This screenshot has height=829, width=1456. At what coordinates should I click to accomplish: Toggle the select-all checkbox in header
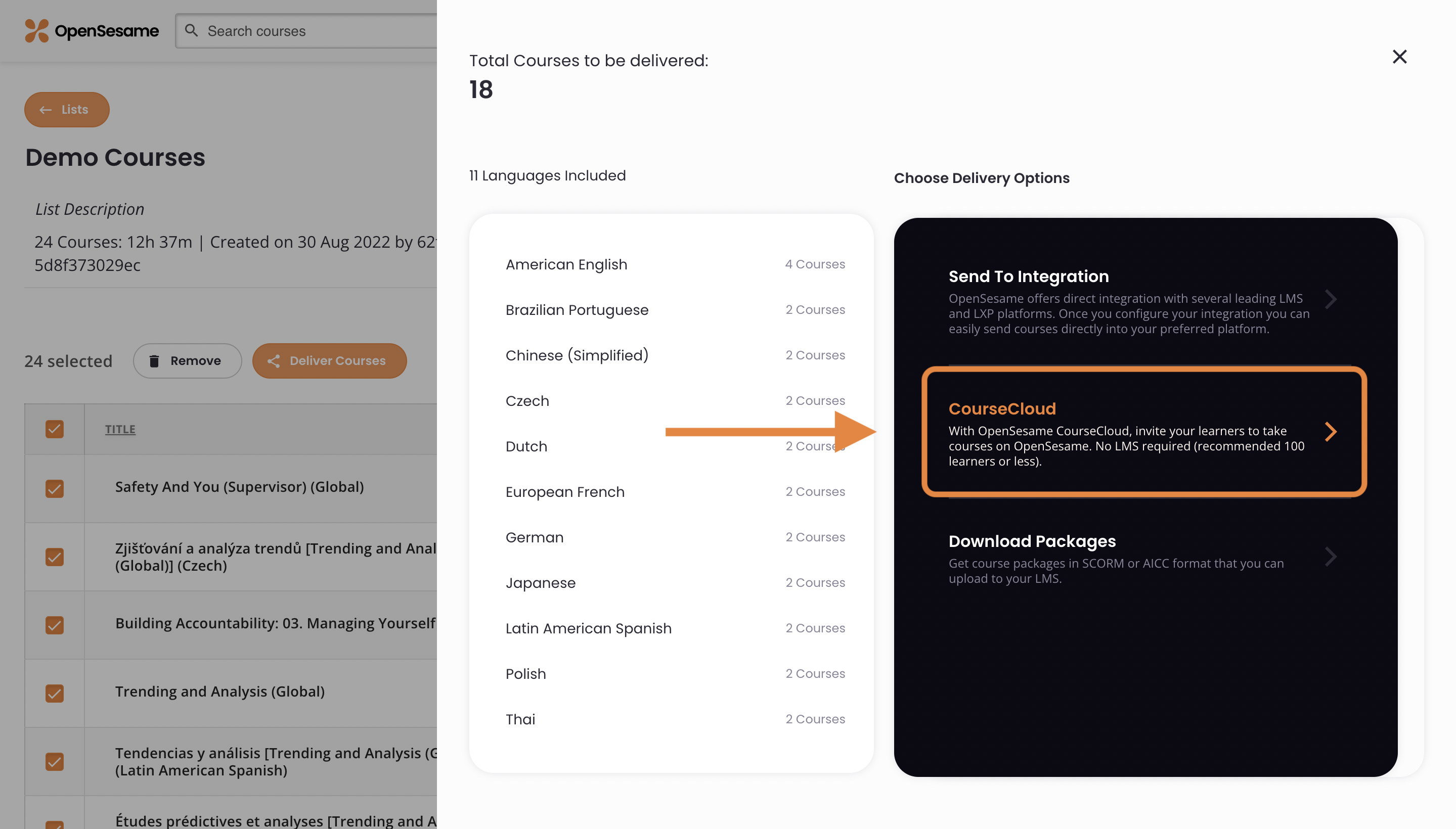click(55, 429)
